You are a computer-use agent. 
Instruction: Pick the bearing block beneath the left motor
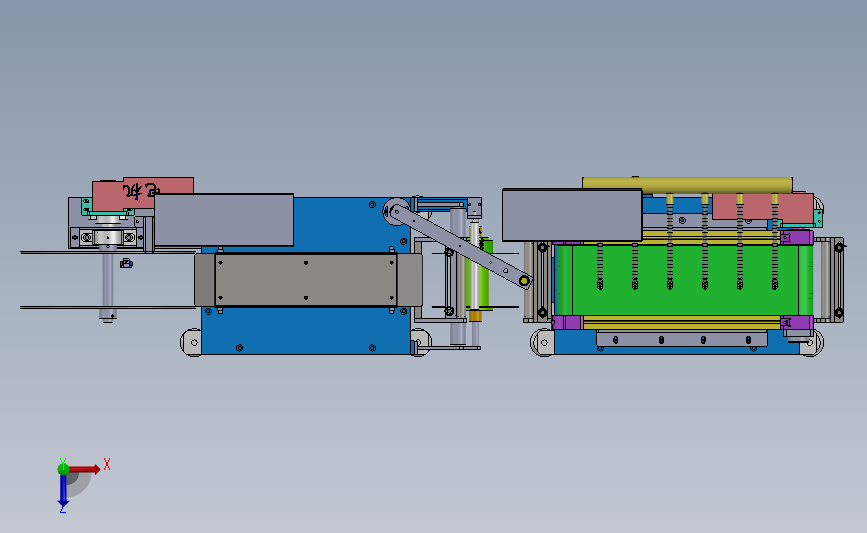point(108,238)
